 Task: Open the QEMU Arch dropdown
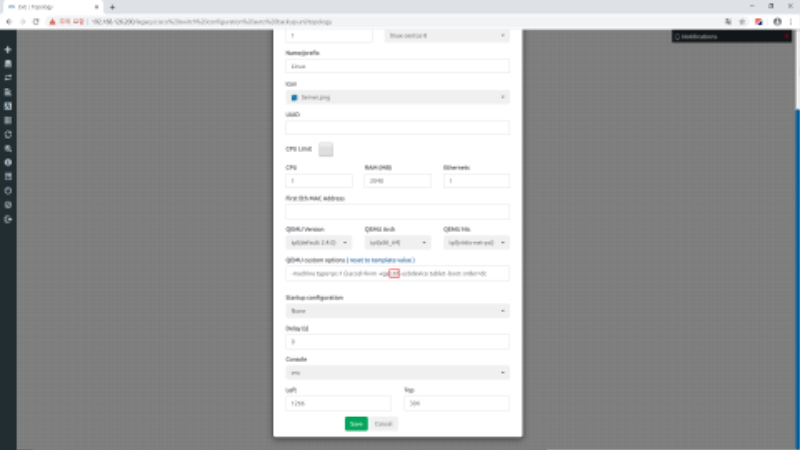coord(397,242)
